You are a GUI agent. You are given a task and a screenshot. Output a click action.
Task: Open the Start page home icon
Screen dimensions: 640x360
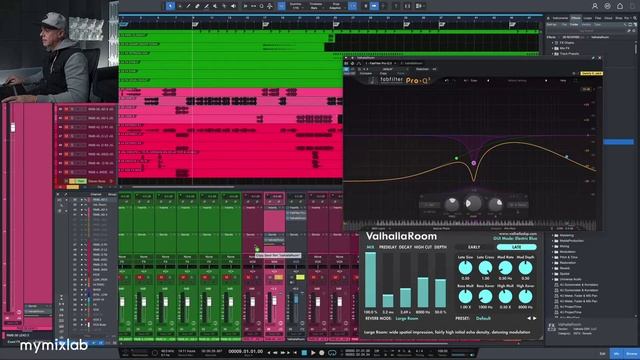[620, 6]
